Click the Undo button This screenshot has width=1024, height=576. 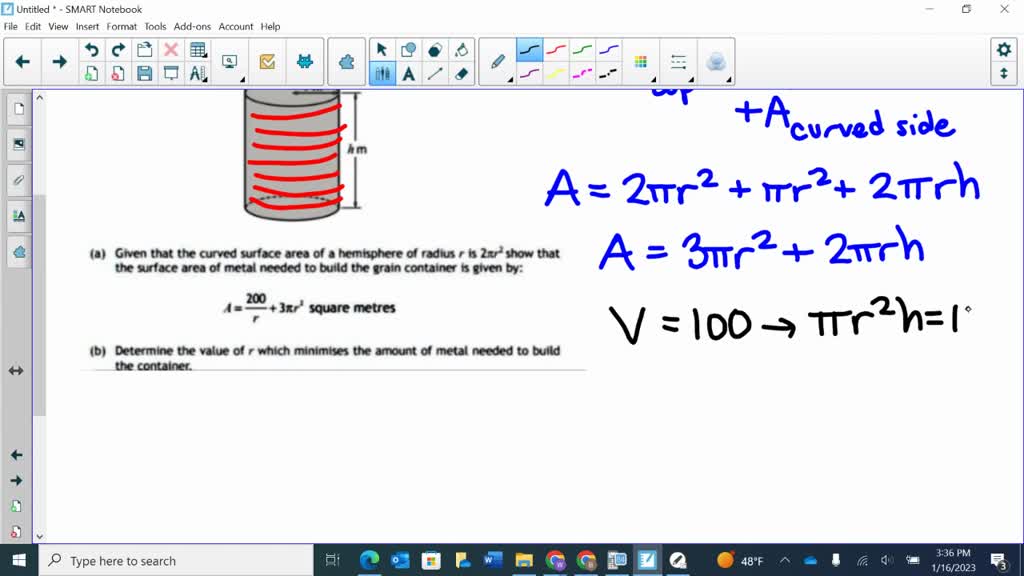[91, 49]
